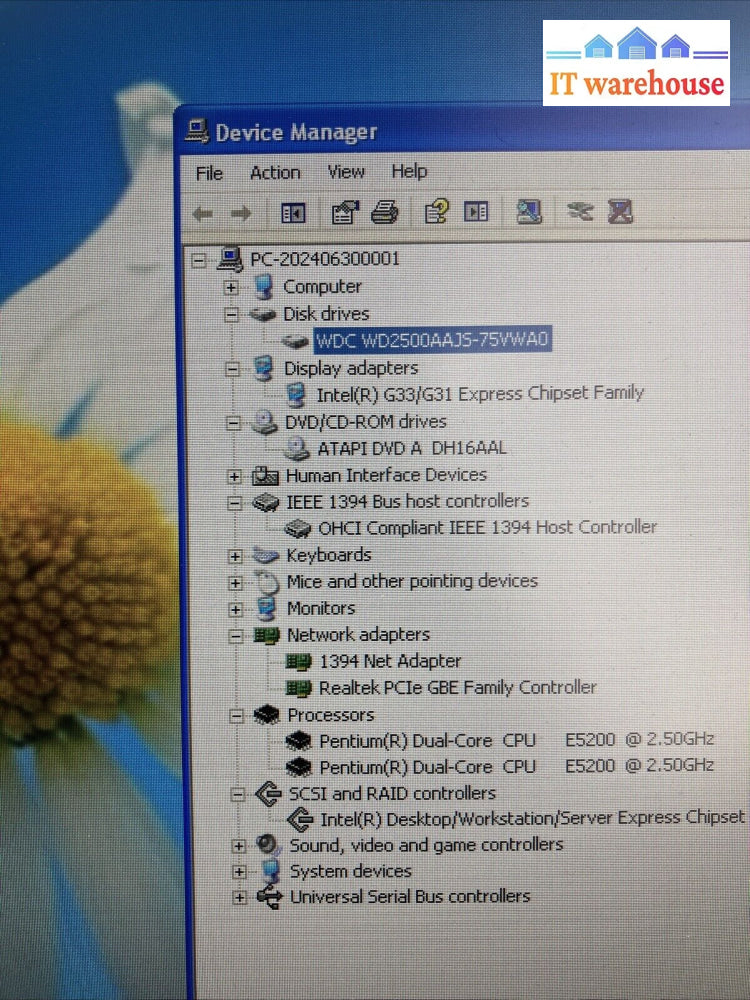Click the Properties toolbar icon

[344, 212]
